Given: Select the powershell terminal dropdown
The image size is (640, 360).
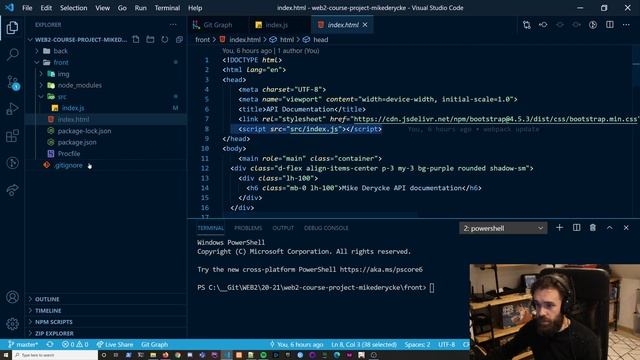Looking at the screenshot, I should (x=503, y=228).
